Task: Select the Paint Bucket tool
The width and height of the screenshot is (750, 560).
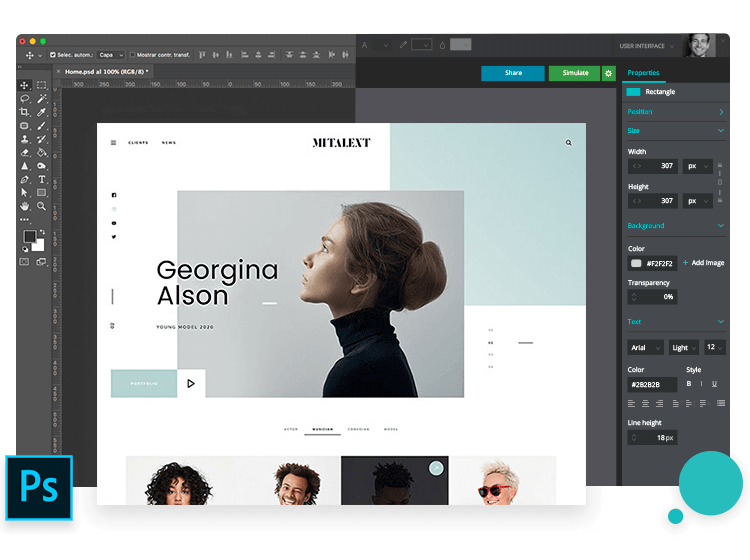Action: 42,153
